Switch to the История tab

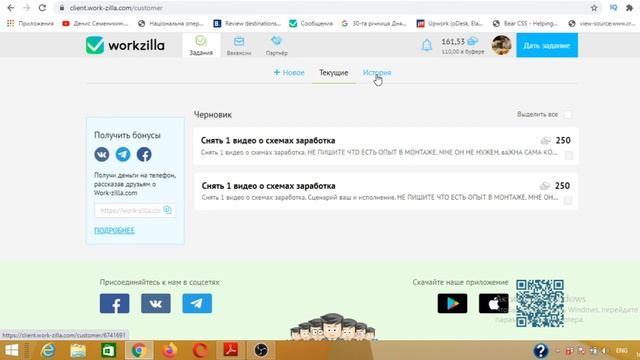coord(377,73)
